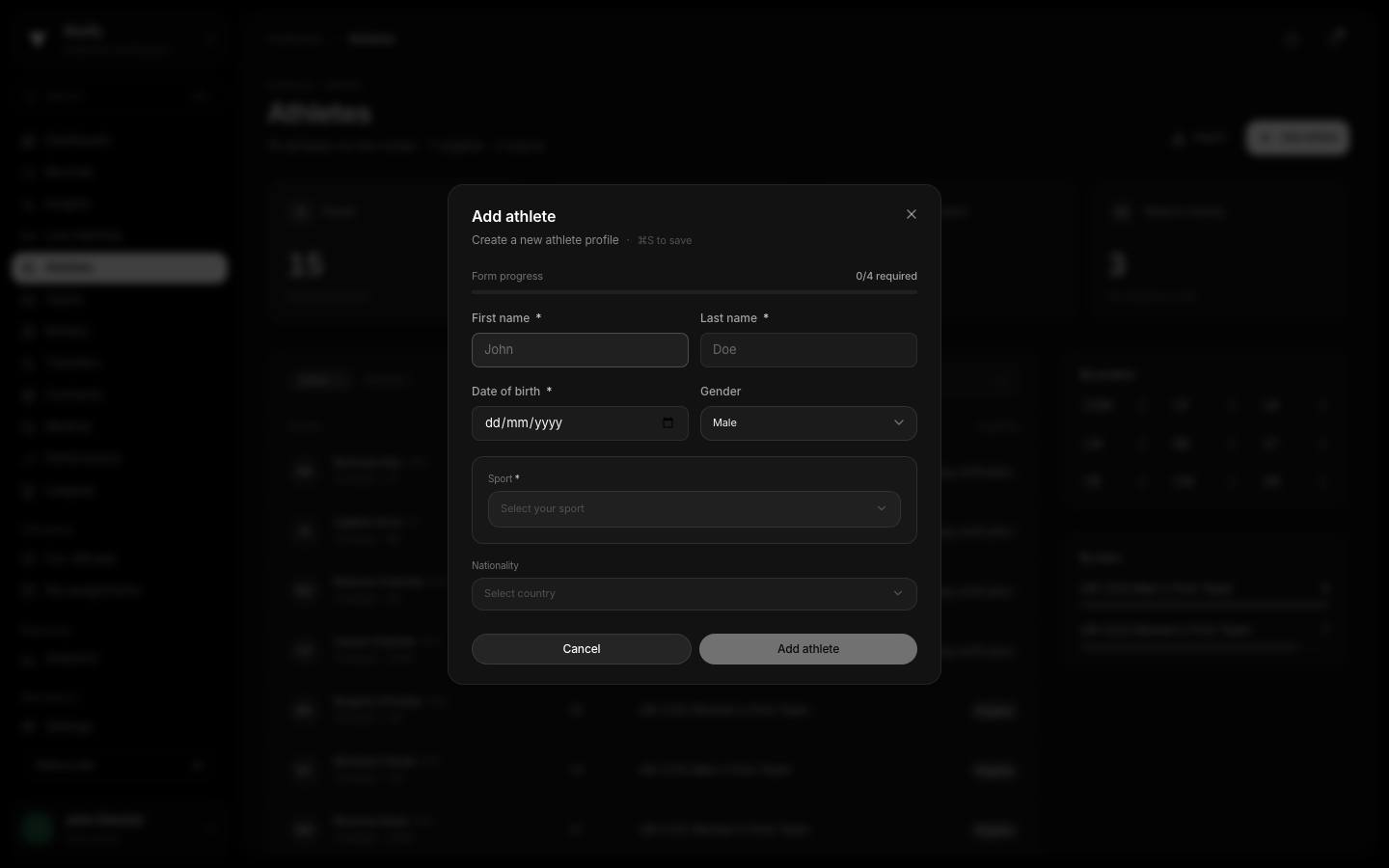This screenshot has width=1389, height=868.
Task: Focus the Last name field
Action: (x=808, y=350)
